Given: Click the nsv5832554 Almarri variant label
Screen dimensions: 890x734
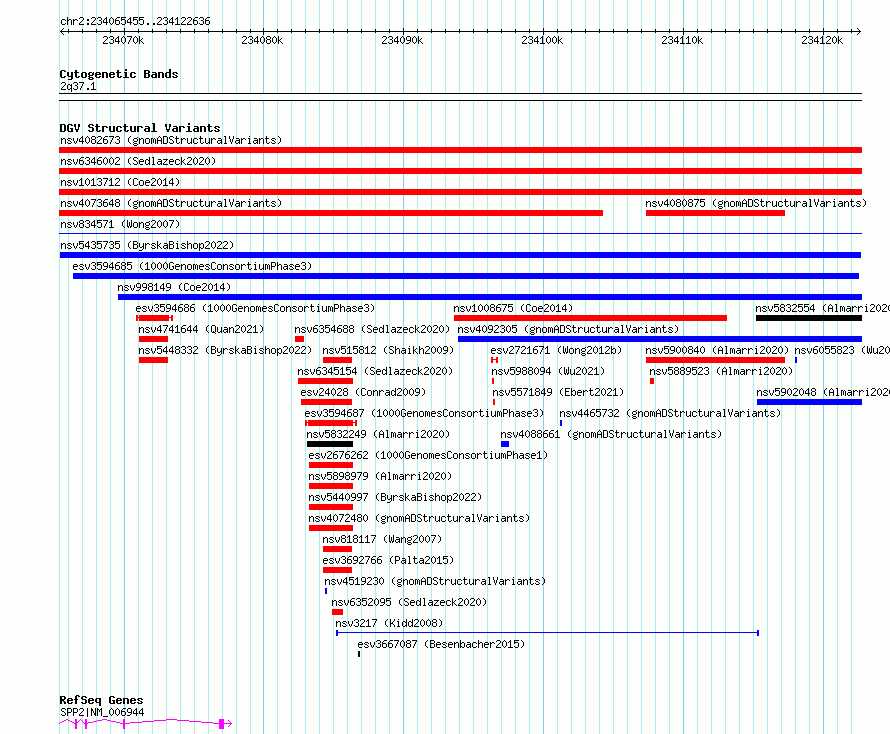Looking at the screenshot, I should (x=822, y=308).
